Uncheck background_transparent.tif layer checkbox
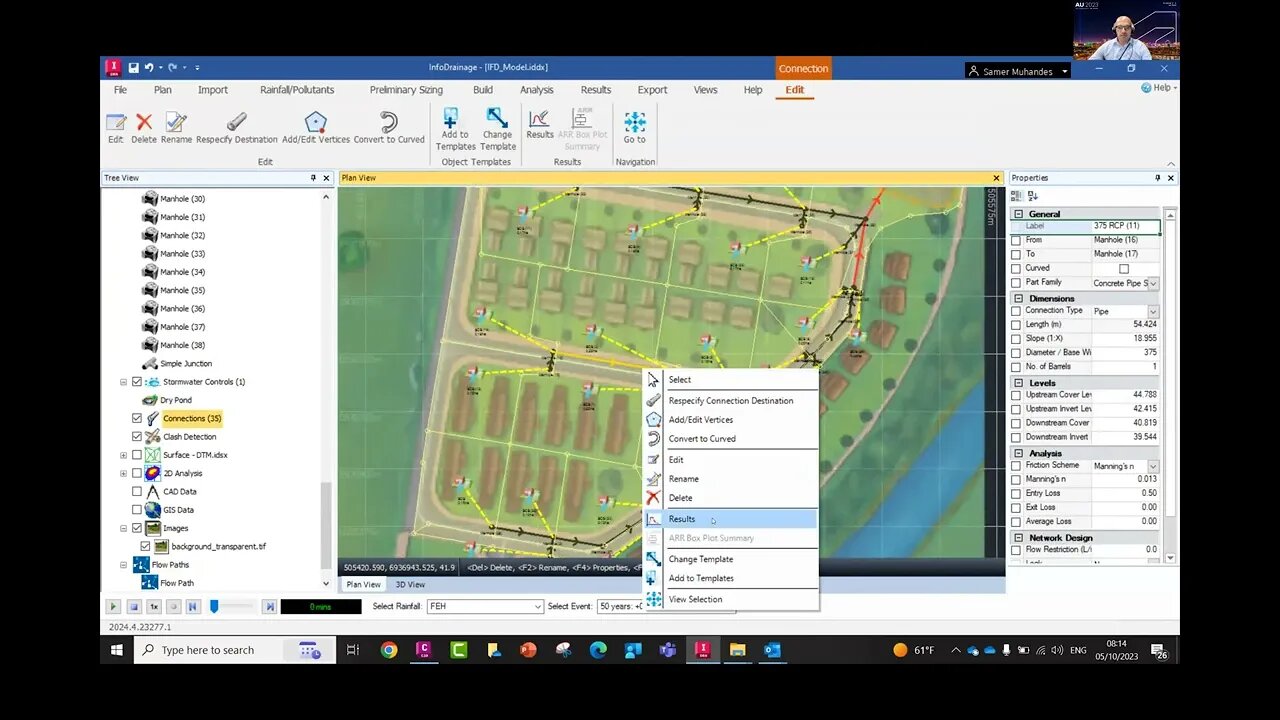Image resolution: width=1280 pixels, height=720 pixels. (146, 546)
